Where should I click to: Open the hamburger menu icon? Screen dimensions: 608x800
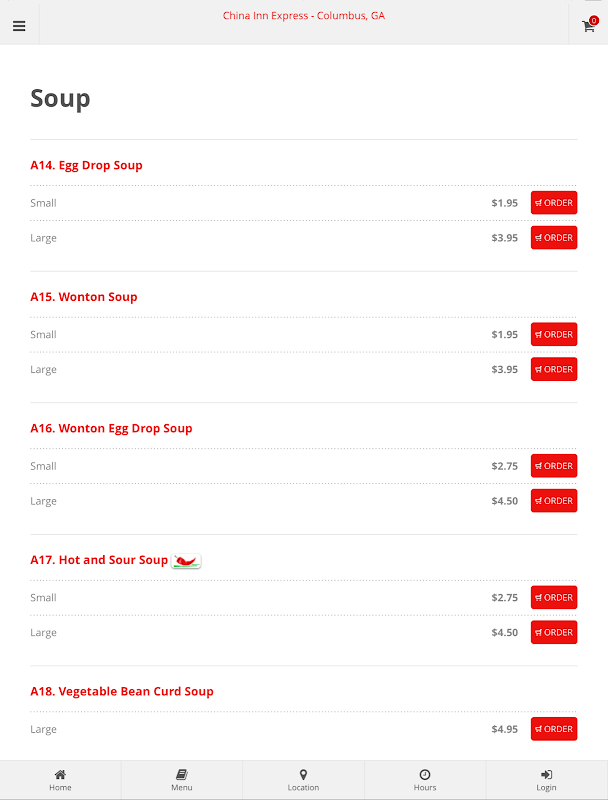coord(19,26)
